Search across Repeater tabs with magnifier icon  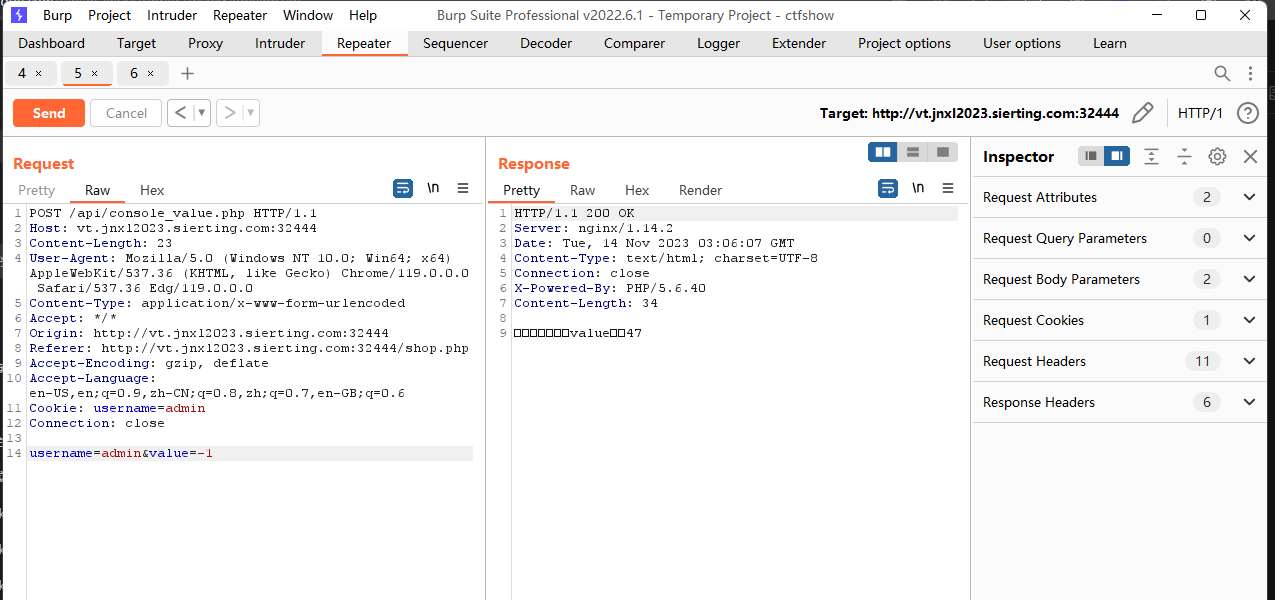pyautogui.click(x=1222, y=73)
